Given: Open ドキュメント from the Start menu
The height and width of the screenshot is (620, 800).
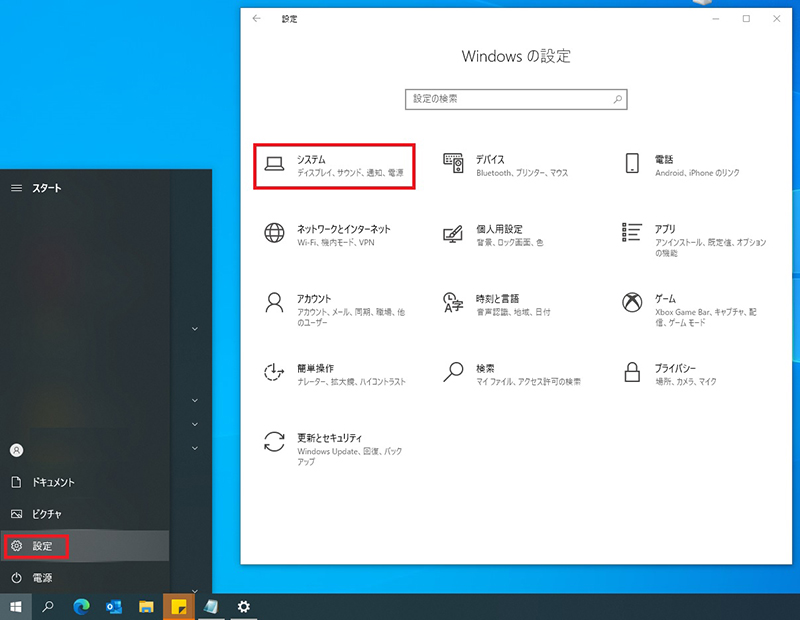Looking at the screenshot, I should [x=85, y=482].
